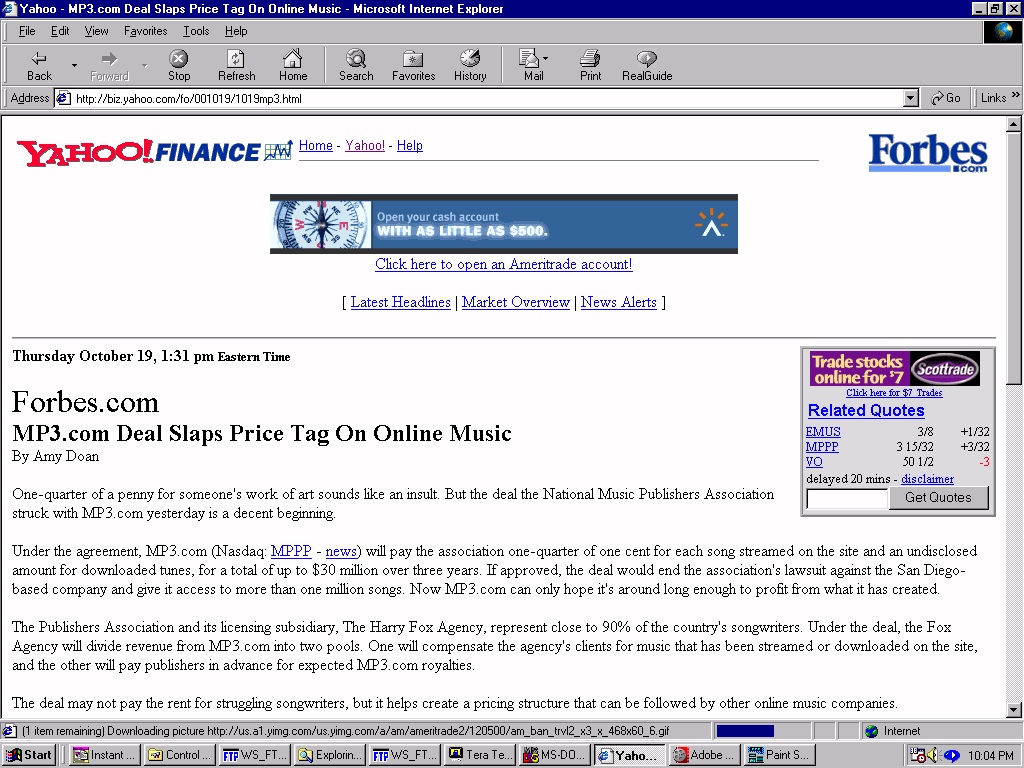The height and width of the screenshot is (768, 1024).
Task: Open the News Alerts link
Action: [618, 302]
